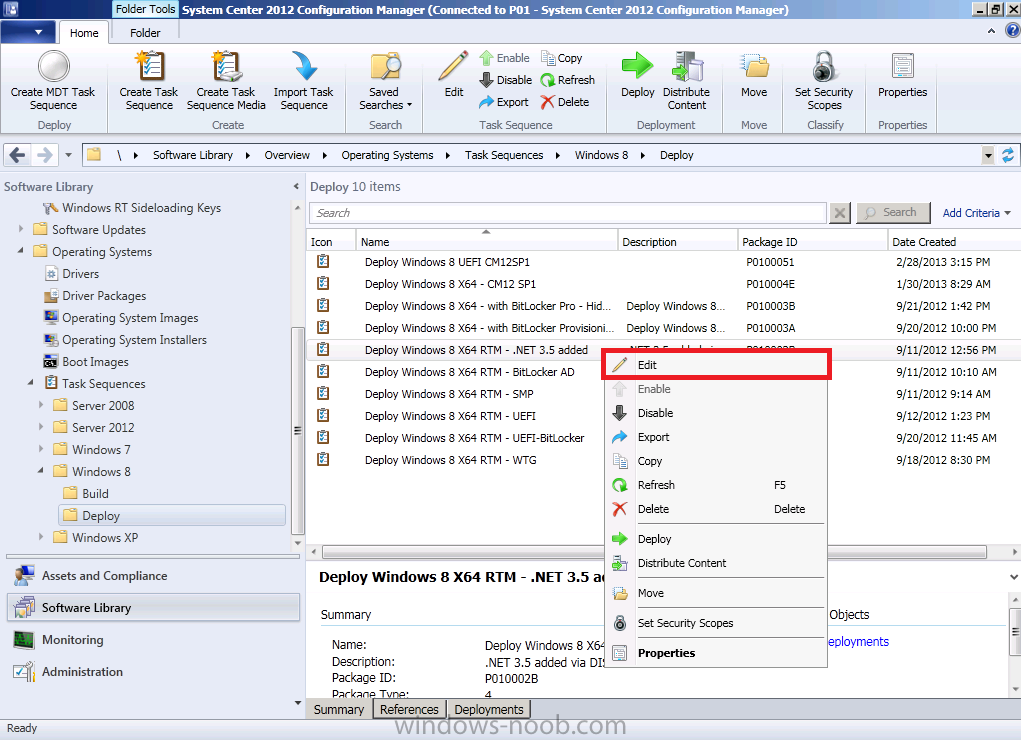This screenshot has width=1021, height=740.
Task: Switch to the Home ribbon tab
Action: (x=84, y=33)
